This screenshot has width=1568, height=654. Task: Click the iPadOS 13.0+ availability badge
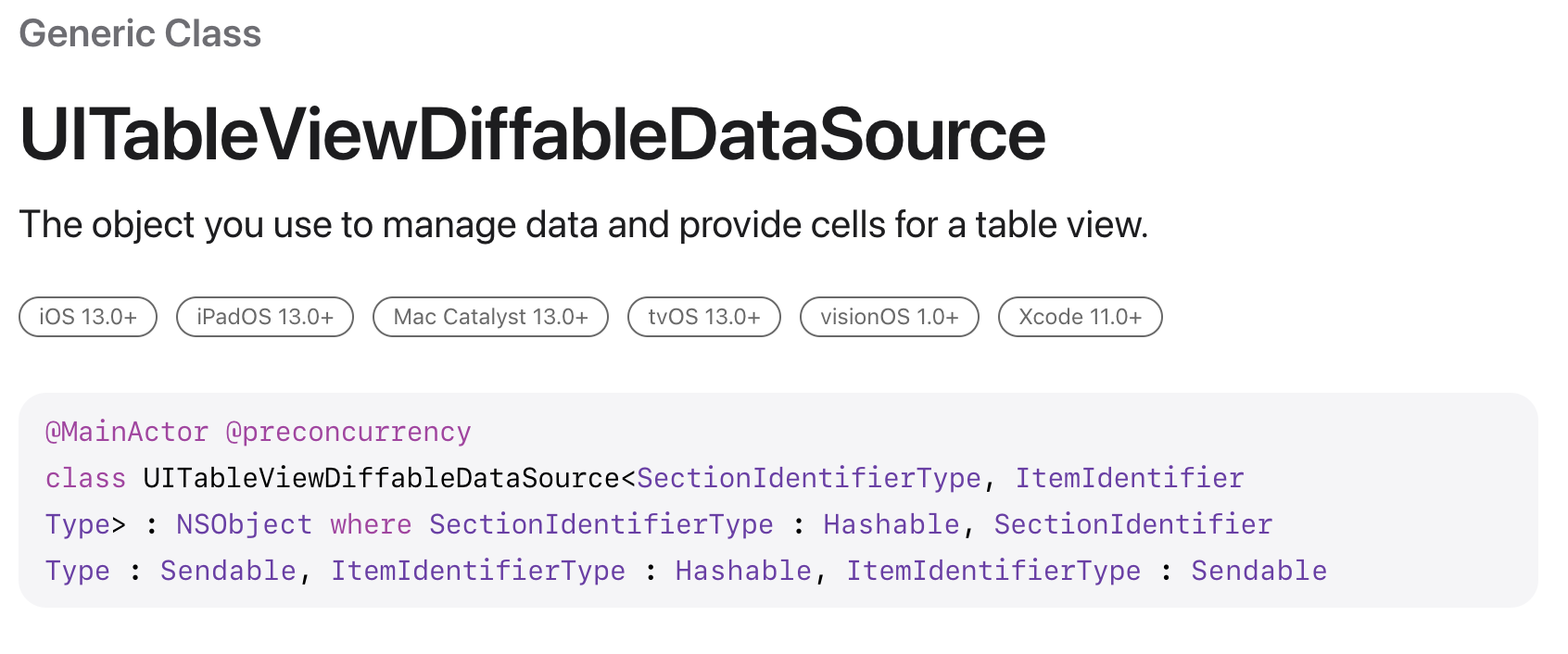click(x=265, y=317)
